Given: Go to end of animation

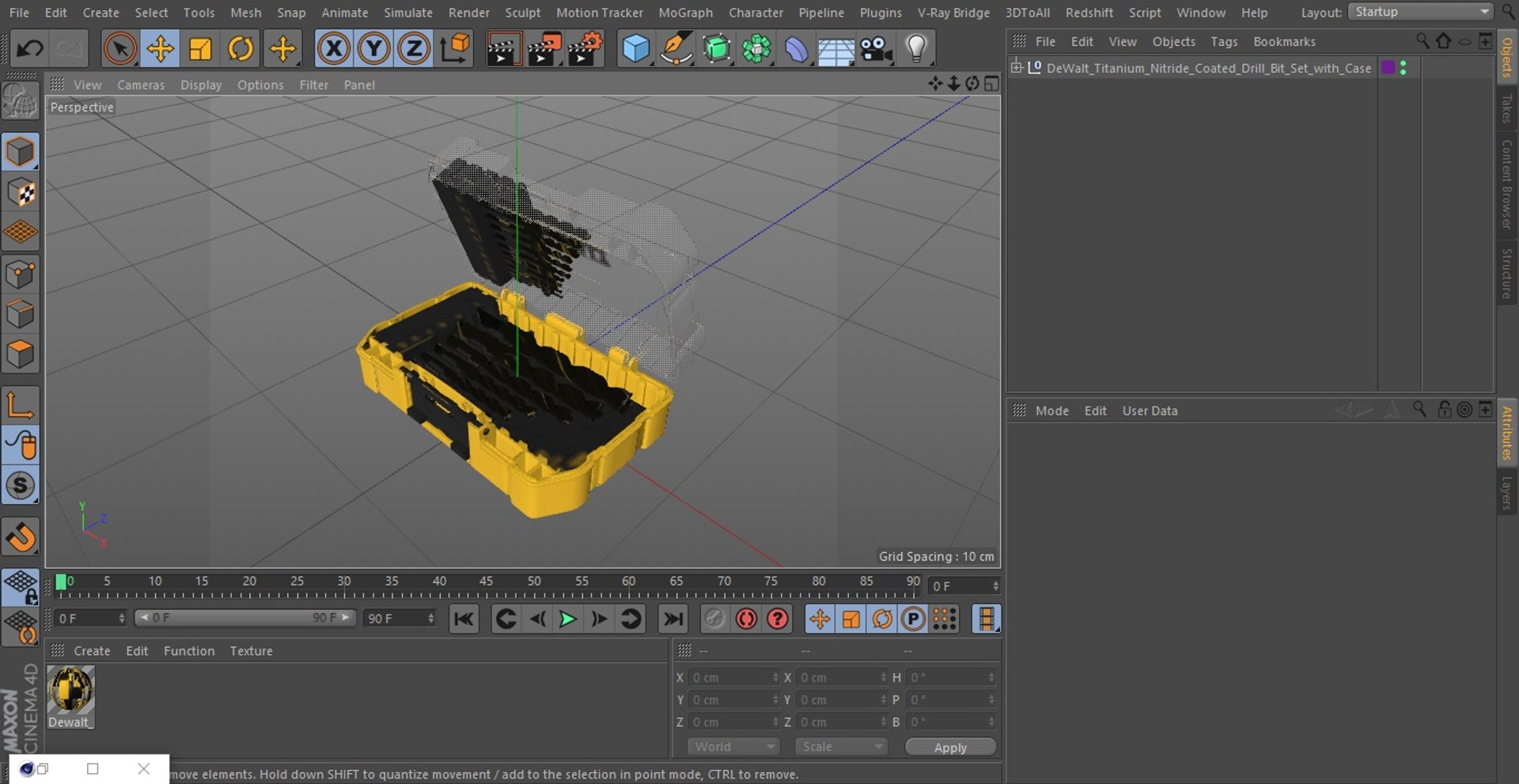Looking at the screenshot, I should (673, 619).
